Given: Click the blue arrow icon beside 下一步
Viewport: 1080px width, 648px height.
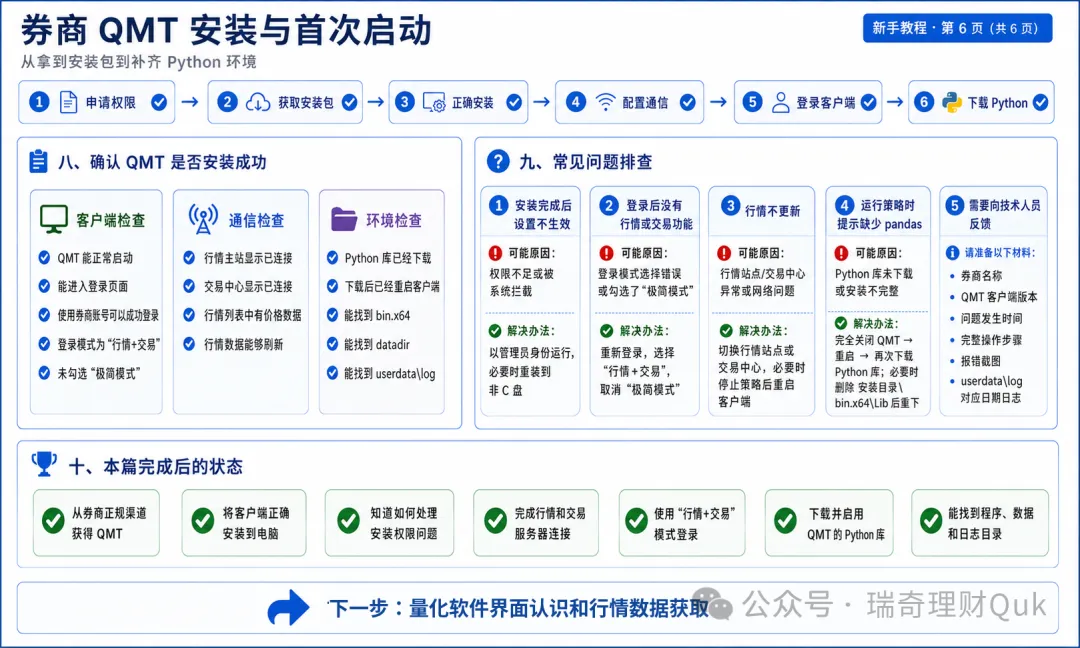Looking at the screenshot, I should pyautogui.click(x=288, y=607).
